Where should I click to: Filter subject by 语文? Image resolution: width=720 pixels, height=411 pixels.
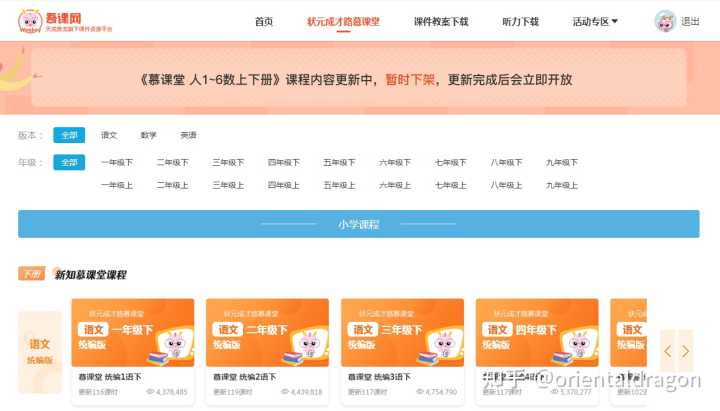point(109,135)
